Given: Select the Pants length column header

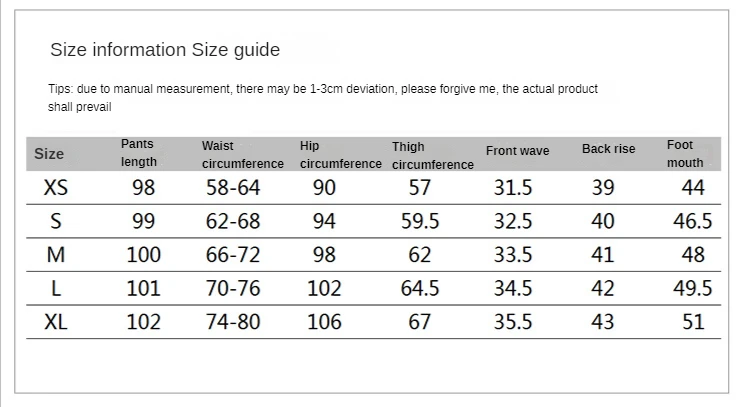Looking at the screenshot, I should pos(139,153).
